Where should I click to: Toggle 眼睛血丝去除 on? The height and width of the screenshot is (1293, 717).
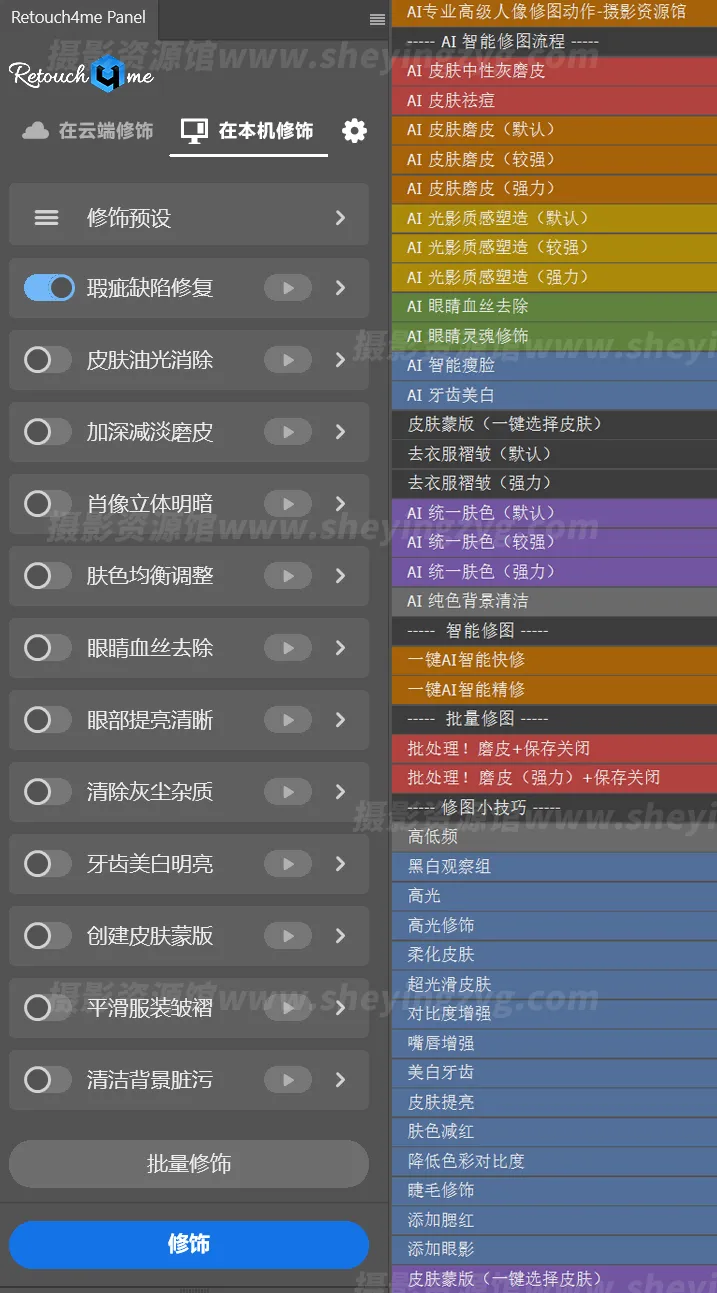[x=49, y=648]
